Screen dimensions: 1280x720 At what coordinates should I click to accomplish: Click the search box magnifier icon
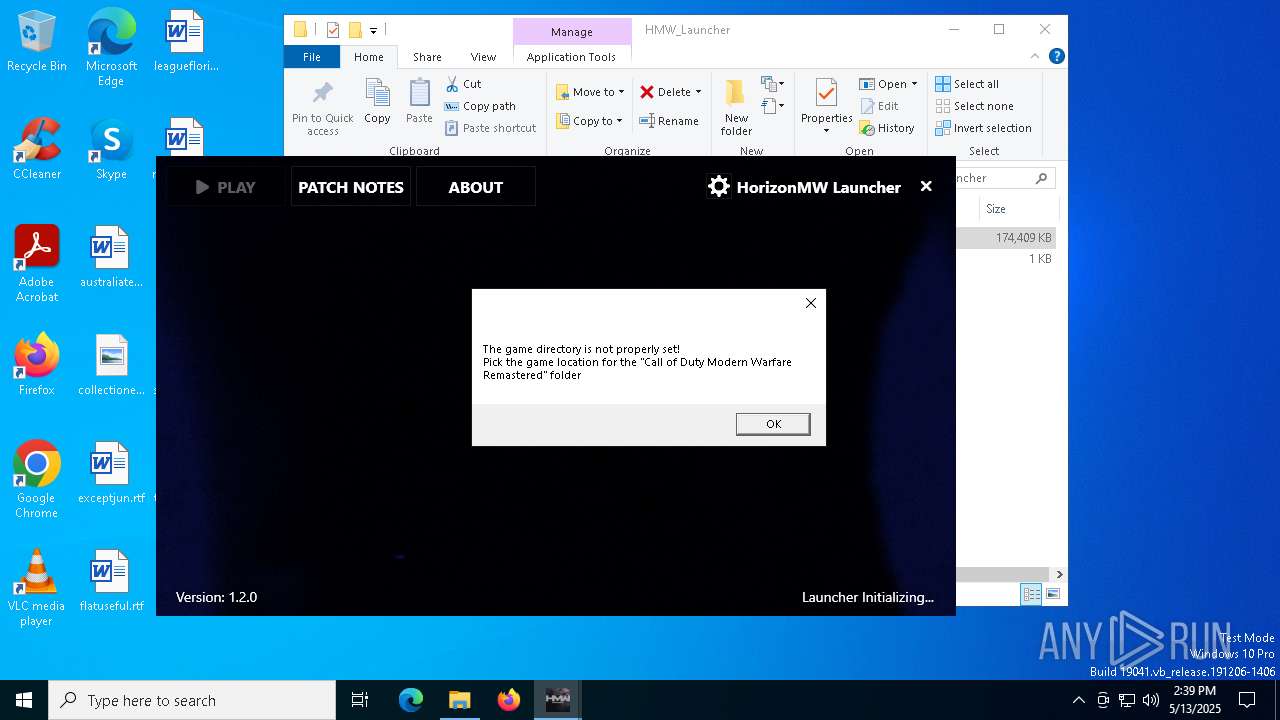point(1041,178)
